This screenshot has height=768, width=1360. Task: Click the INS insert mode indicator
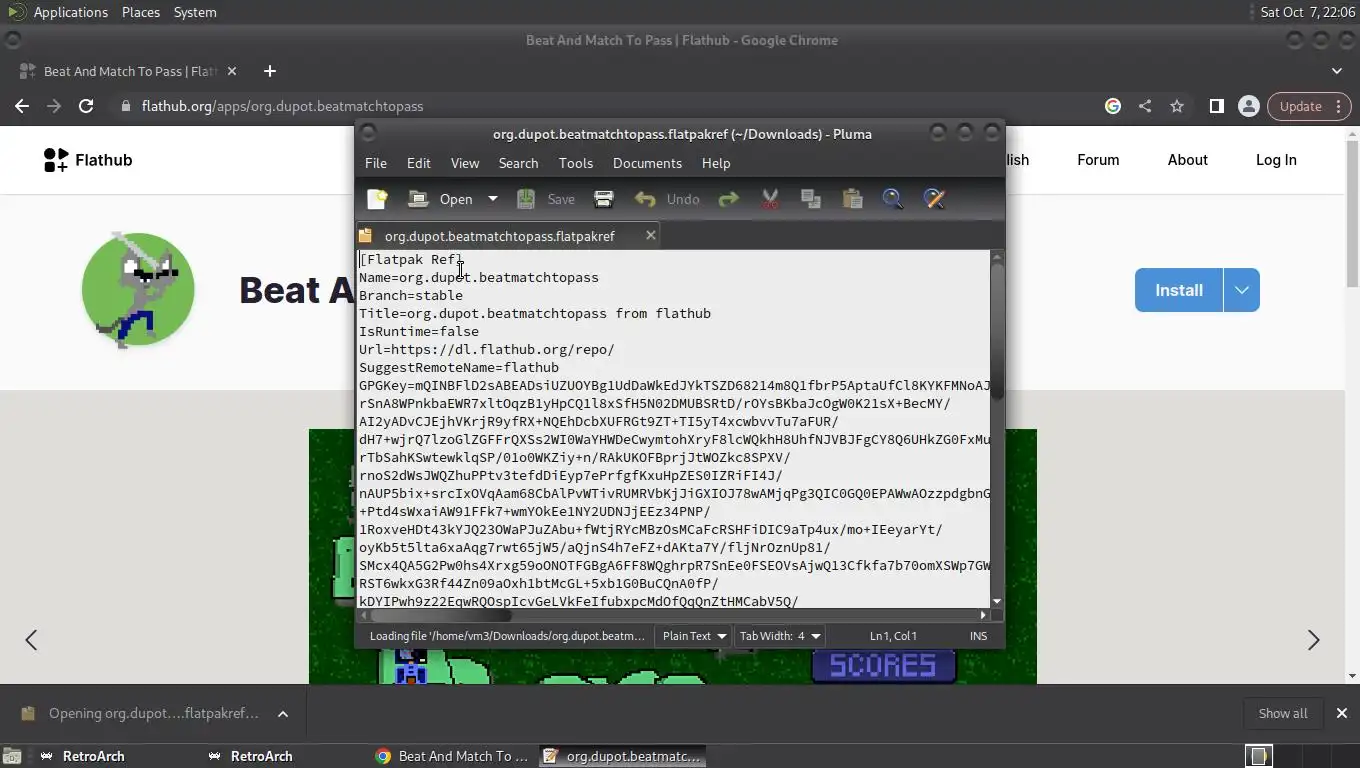click(978, 636)
